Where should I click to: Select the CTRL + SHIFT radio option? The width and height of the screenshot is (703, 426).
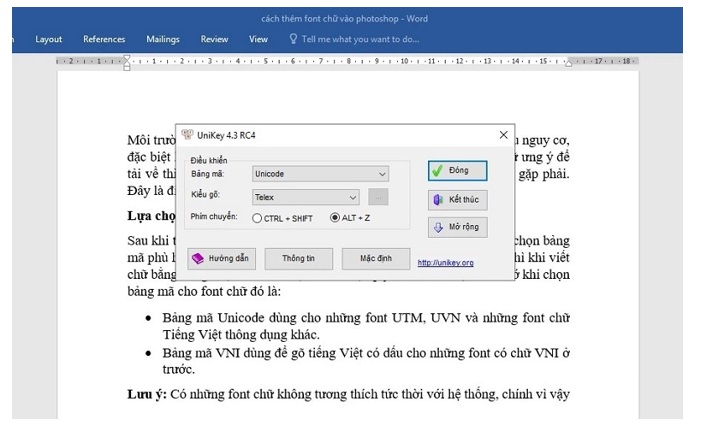coord(258,218)
